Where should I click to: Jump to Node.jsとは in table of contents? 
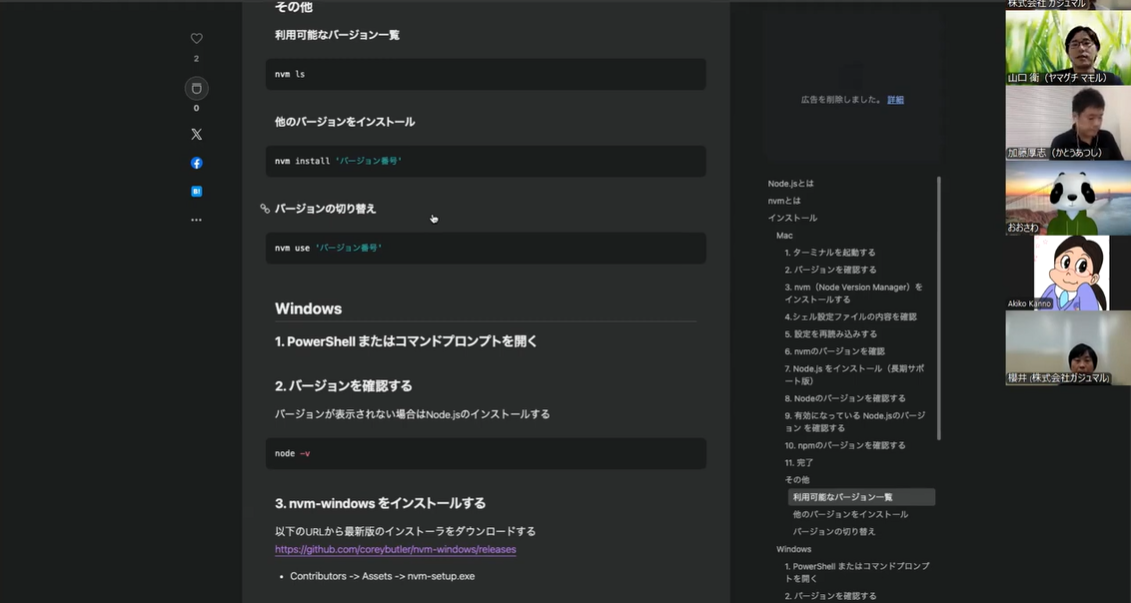[791, 184]
